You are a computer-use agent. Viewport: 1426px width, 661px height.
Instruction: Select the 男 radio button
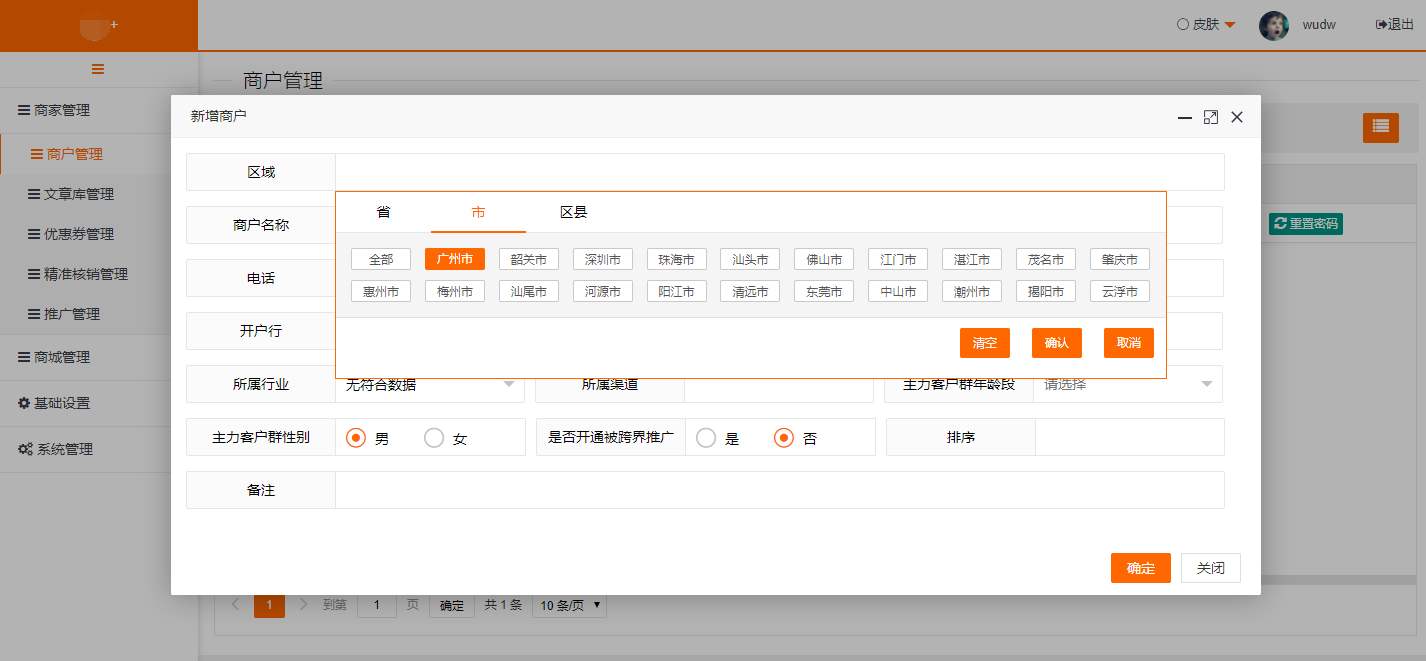click(355, 438)
